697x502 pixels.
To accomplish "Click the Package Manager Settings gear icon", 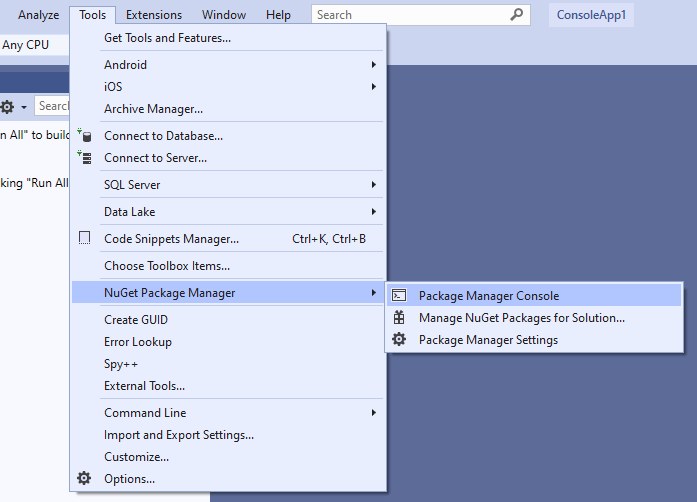I will tap(399, 339).
